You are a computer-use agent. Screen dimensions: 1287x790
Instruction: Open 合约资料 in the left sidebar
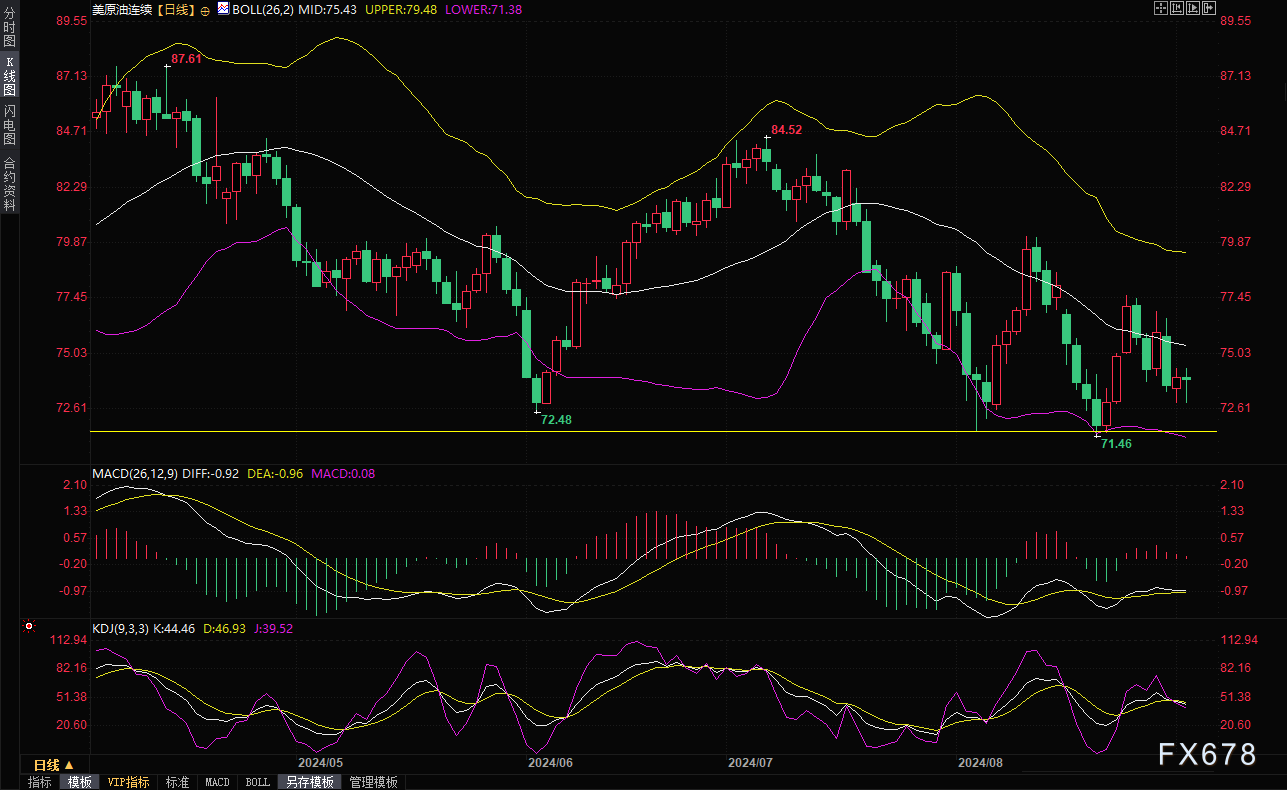point(9,183)
